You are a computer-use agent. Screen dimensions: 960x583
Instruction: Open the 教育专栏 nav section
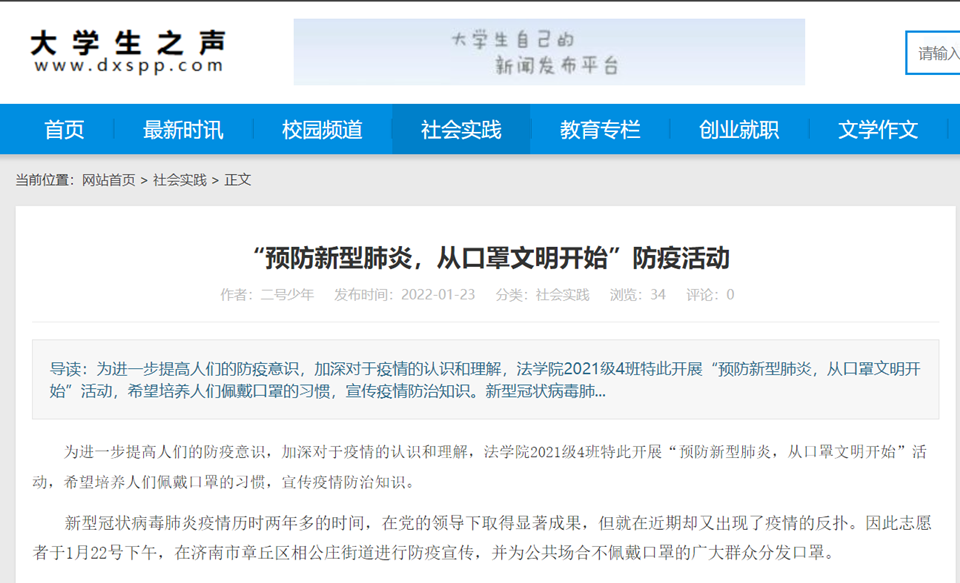tap(600, 130)
